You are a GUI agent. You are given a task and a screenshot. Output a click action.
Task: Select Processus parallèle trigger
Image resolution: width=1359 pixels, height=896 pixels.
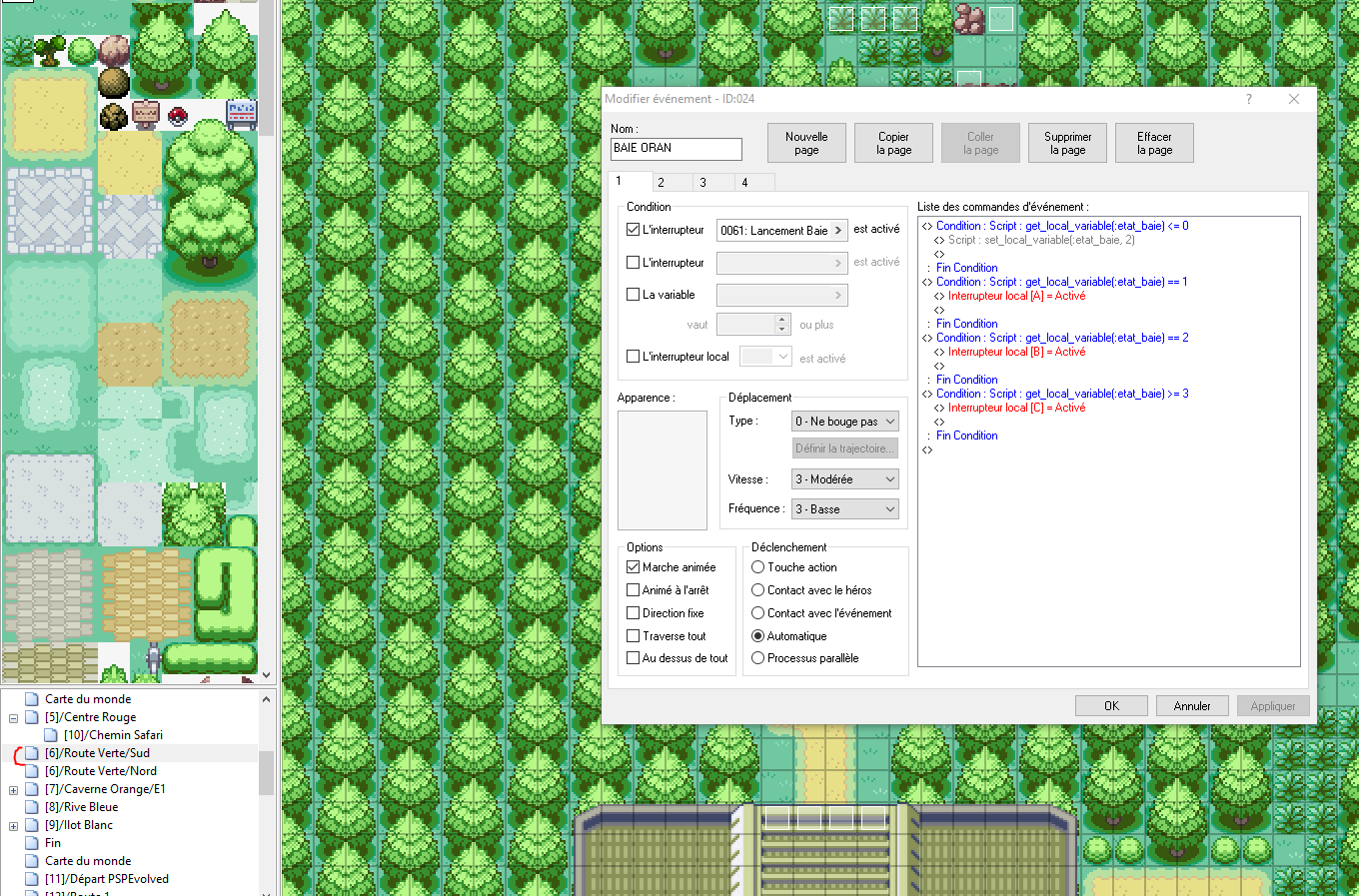pos(757,658)
